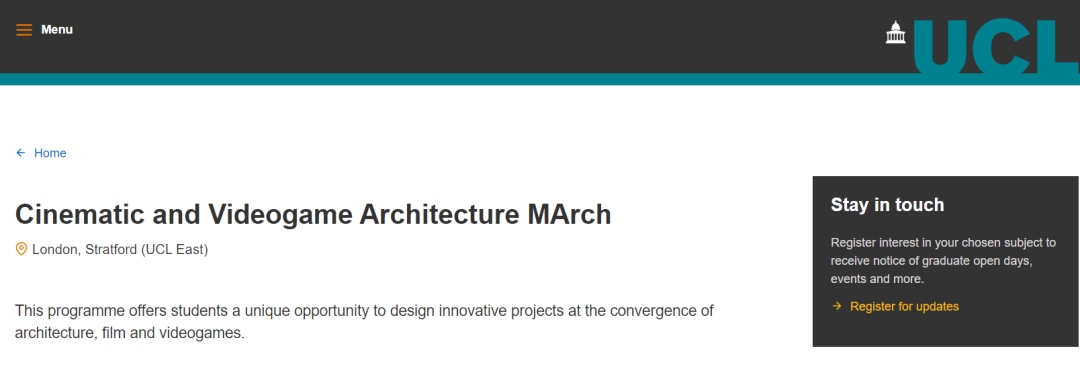Image resolution: width=1080 pixels, height=365 pixels.
Task: Click the Stay in touch heading
Action: 887,205
